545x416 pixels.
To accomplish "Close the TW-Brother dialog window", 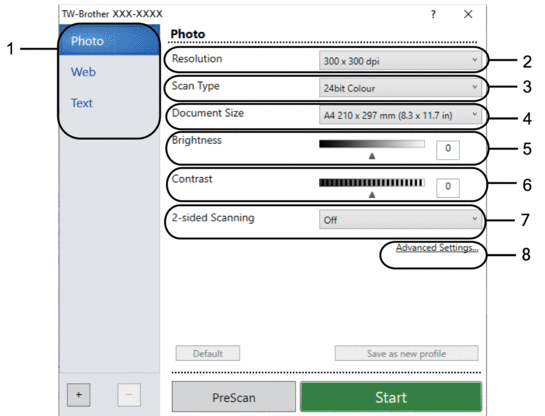I will coord(468,14).
